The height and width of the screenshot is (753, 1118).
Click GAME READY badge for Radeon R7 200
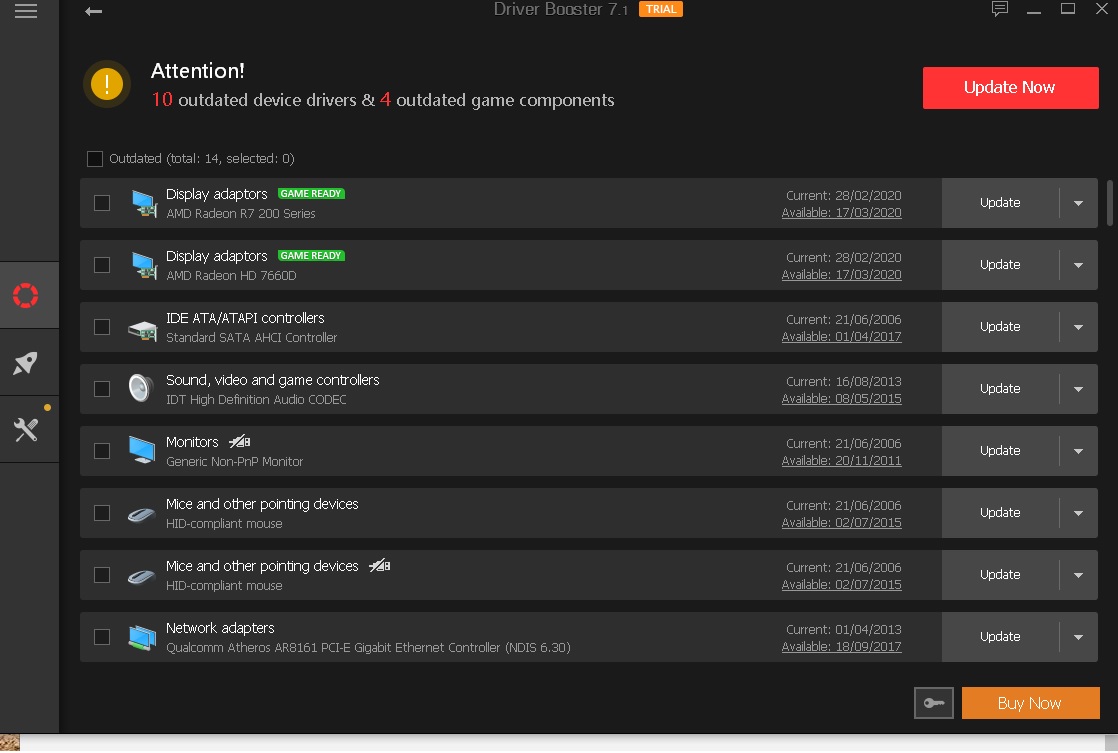point(311,194)
